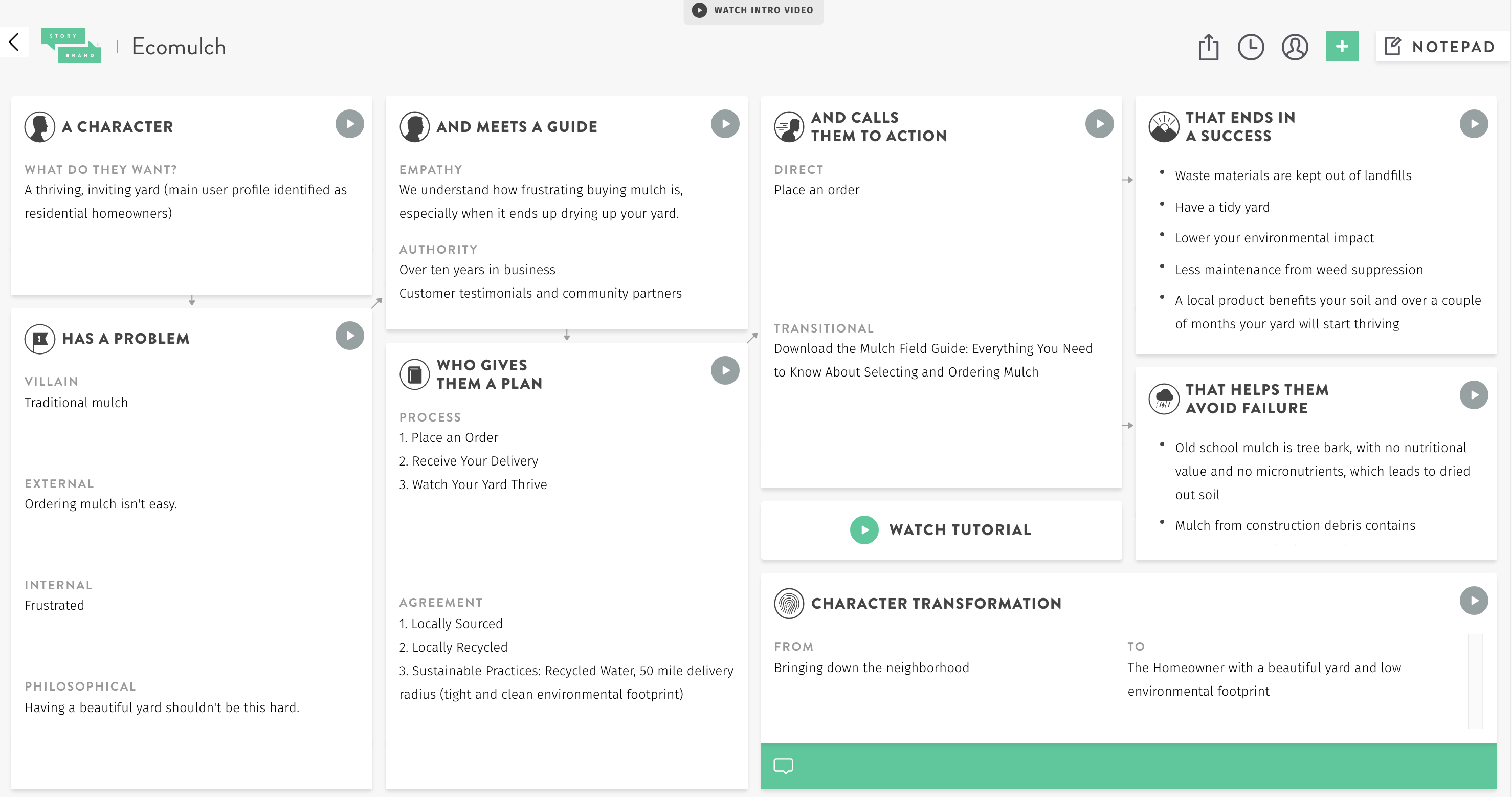Click success bullet 'Have a tidy yard'

pyautogui.click(x=1222, y=207)
